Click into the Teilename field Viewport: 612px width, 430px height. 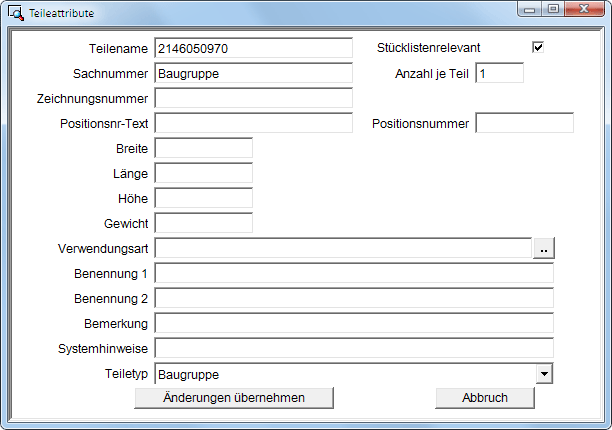[x=253, y=48]
